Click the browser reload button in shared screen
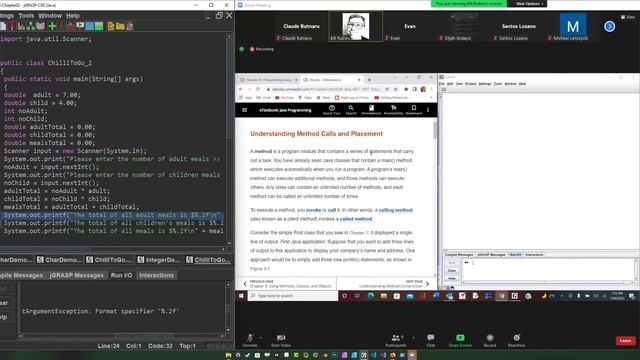The image size is (640, 360). point(258,89)
